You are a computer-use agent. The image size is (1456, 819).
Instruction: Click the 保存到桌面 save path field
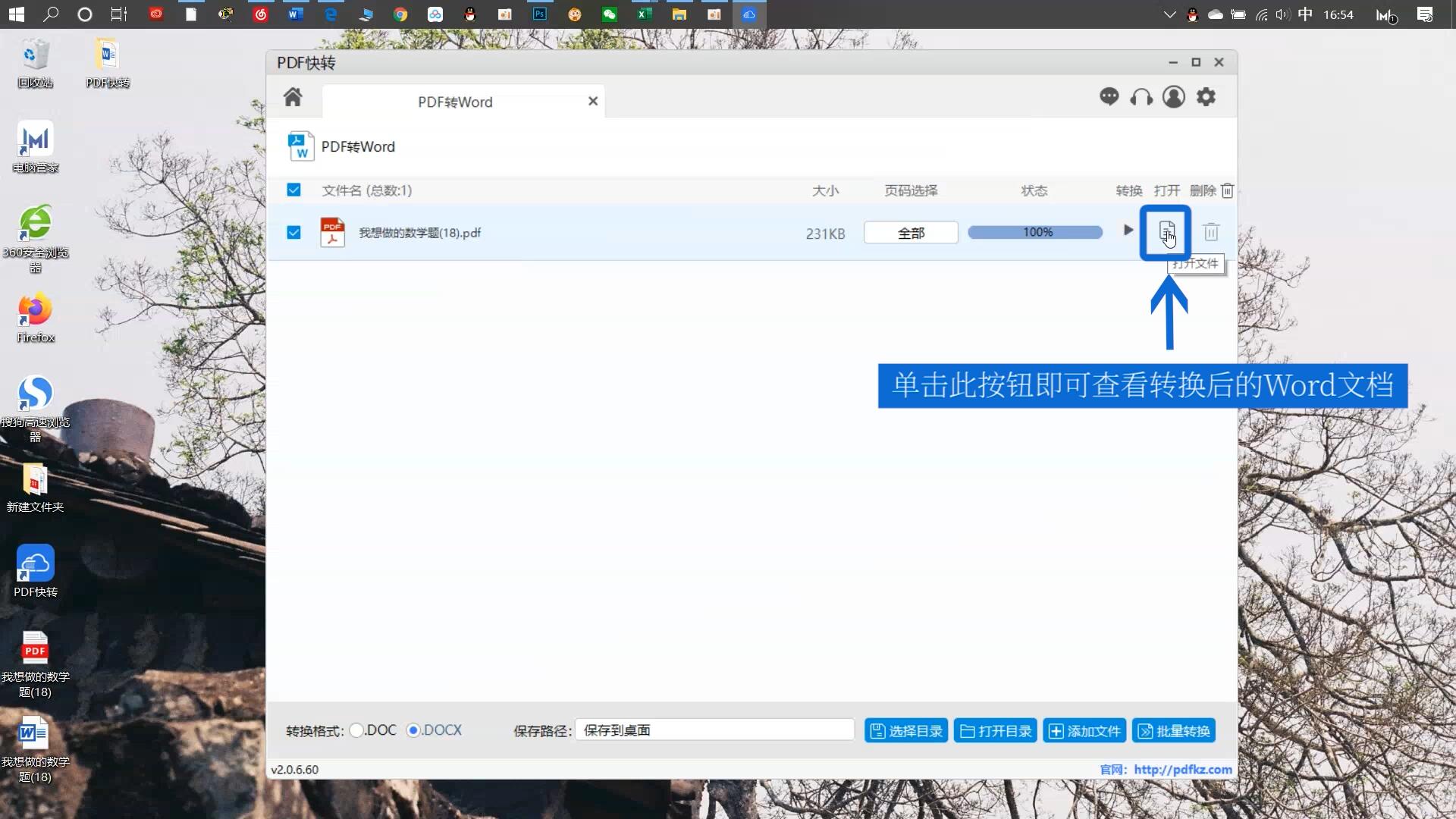[x=715, y=730]
